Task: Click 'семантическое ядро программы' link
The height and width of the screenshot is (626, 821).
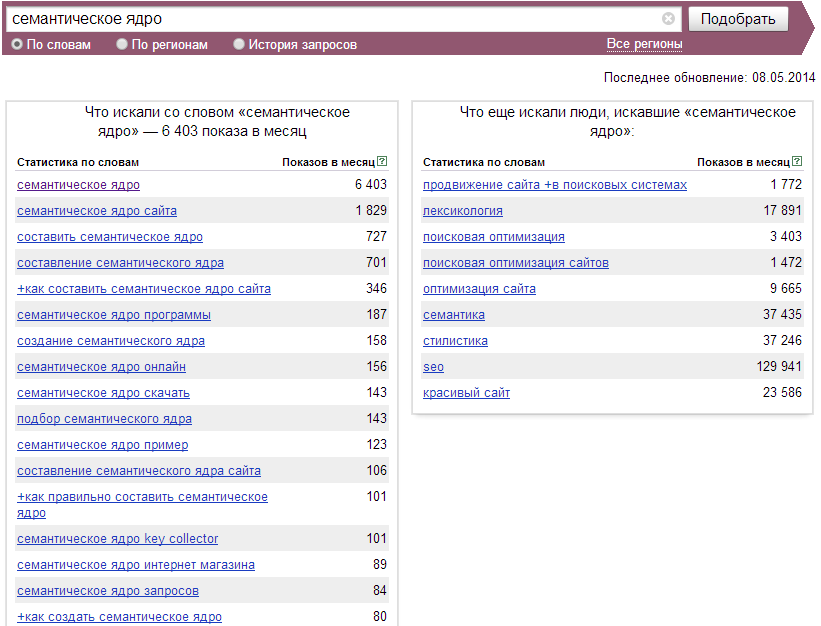Action: [114, 315]
